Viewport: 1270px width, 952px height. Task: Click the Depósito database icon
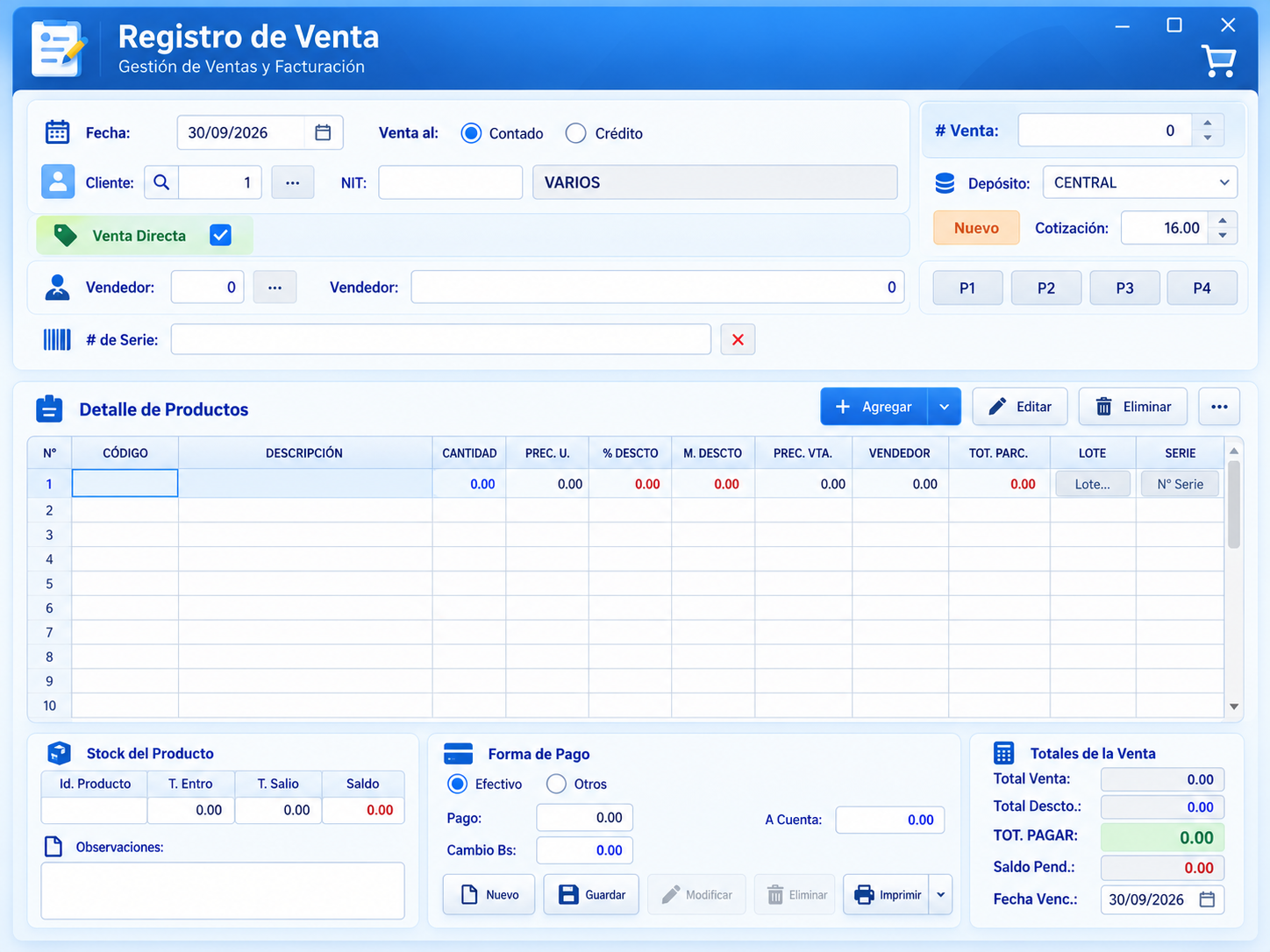[945, 183]
